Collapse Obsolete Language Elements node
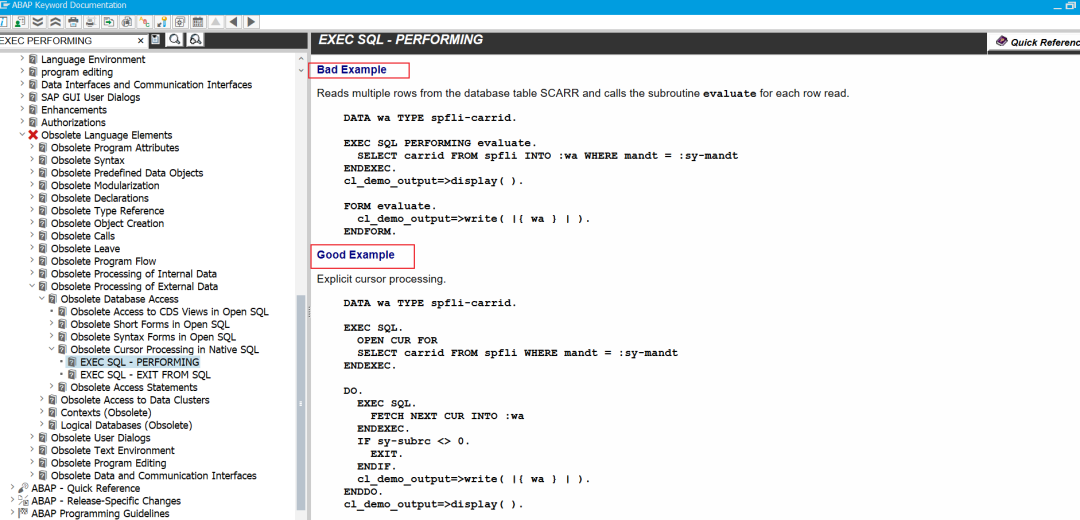The height and width of the screenshot is (520, 1080). 22,135
